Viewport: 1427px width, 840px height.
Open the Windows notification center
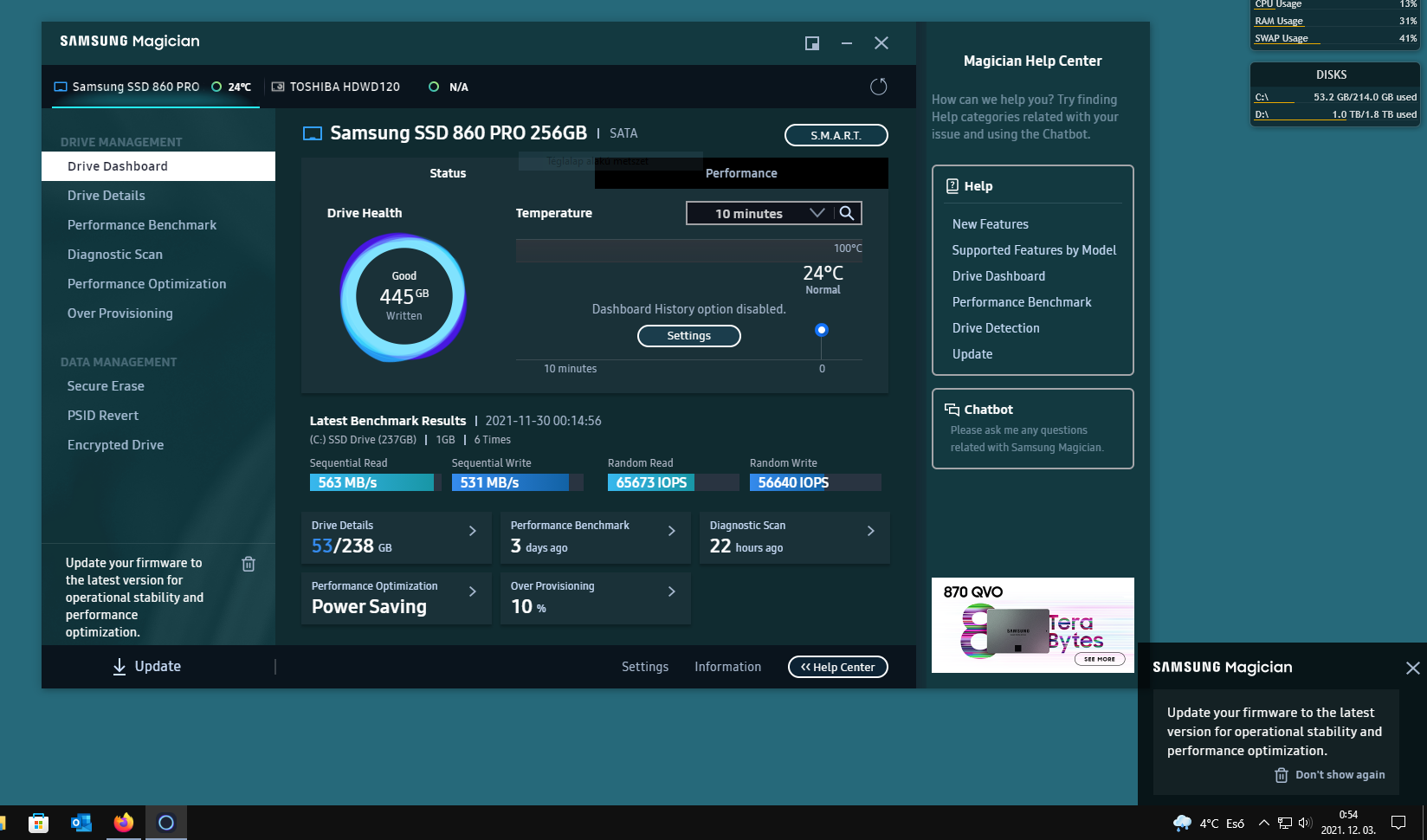(1398, 823)
